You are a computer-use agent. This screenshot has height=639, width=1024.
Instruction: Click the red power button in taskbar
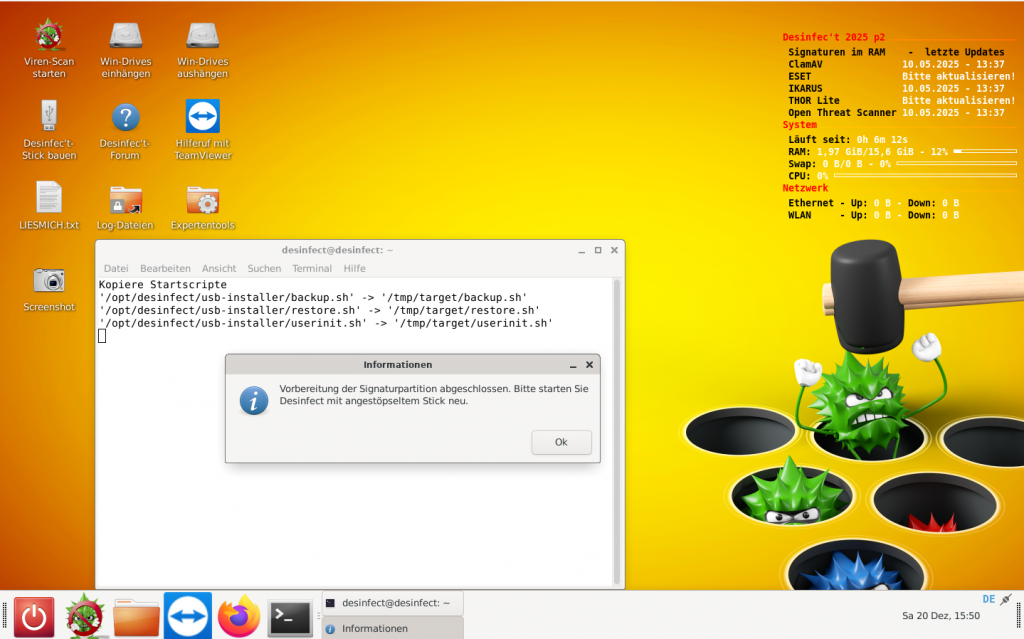35,616
